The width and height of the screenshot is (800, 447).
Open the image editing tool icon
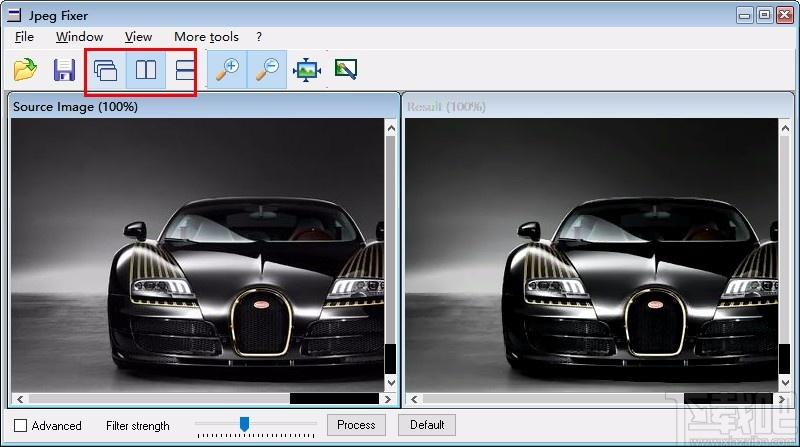[x=346, y=69]
